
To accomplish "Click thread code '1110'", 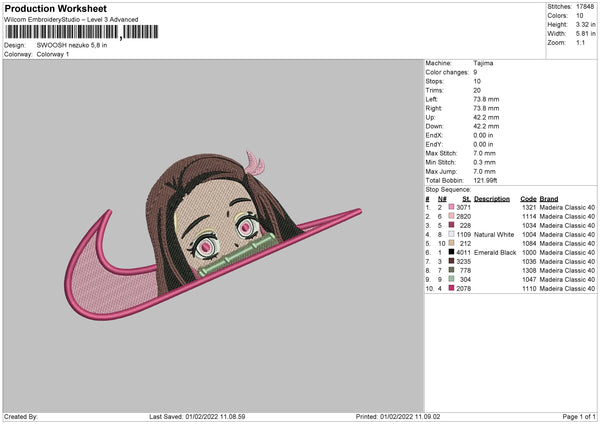I will click(x=529, y=288).
